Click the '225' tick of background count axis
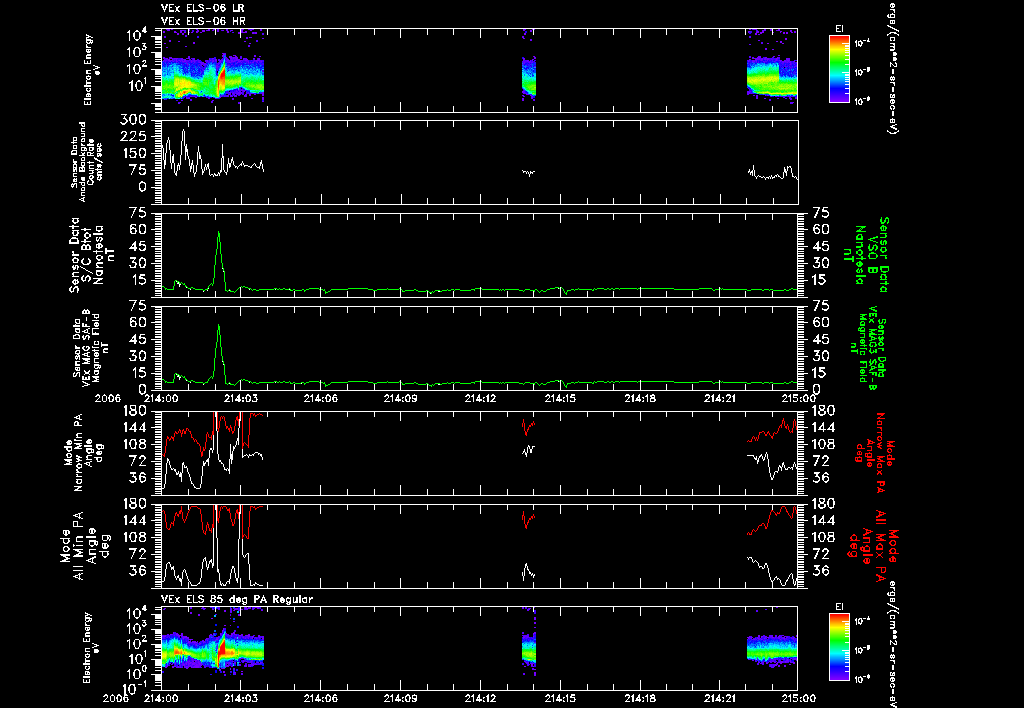This screenshot has width=1024, height=708. [133, 137]
